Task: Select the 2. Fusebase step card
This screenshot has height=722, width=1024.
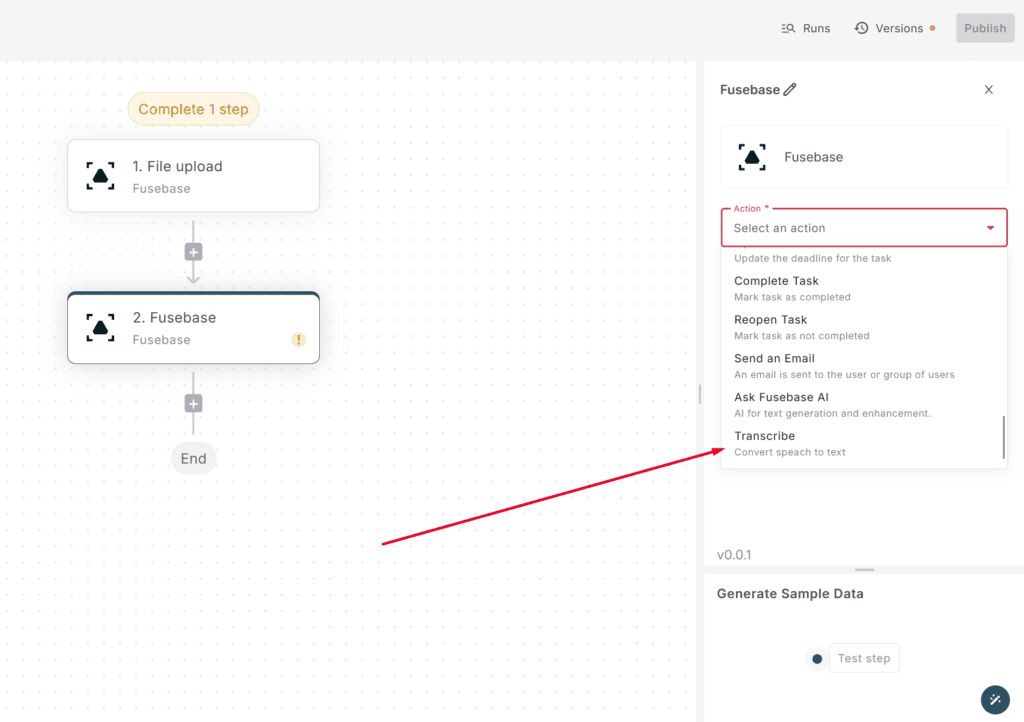Action: [193, 328]
